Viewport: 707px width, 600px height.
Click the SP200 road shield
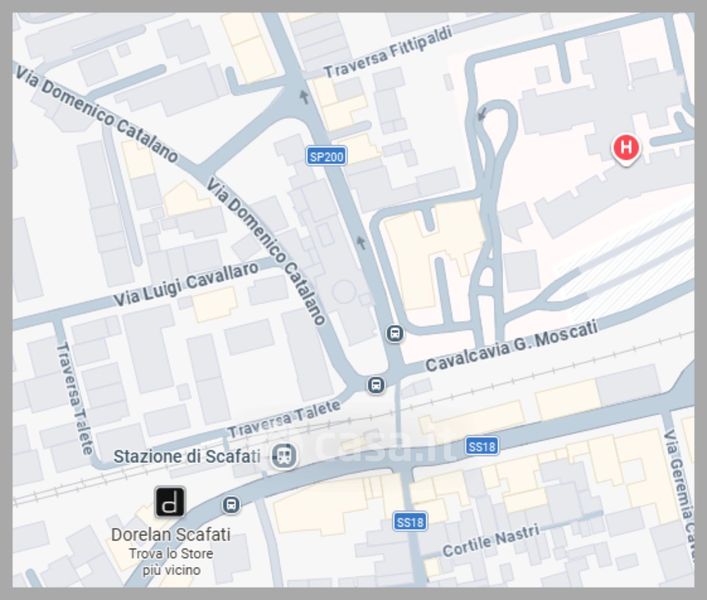coord(327,156)
